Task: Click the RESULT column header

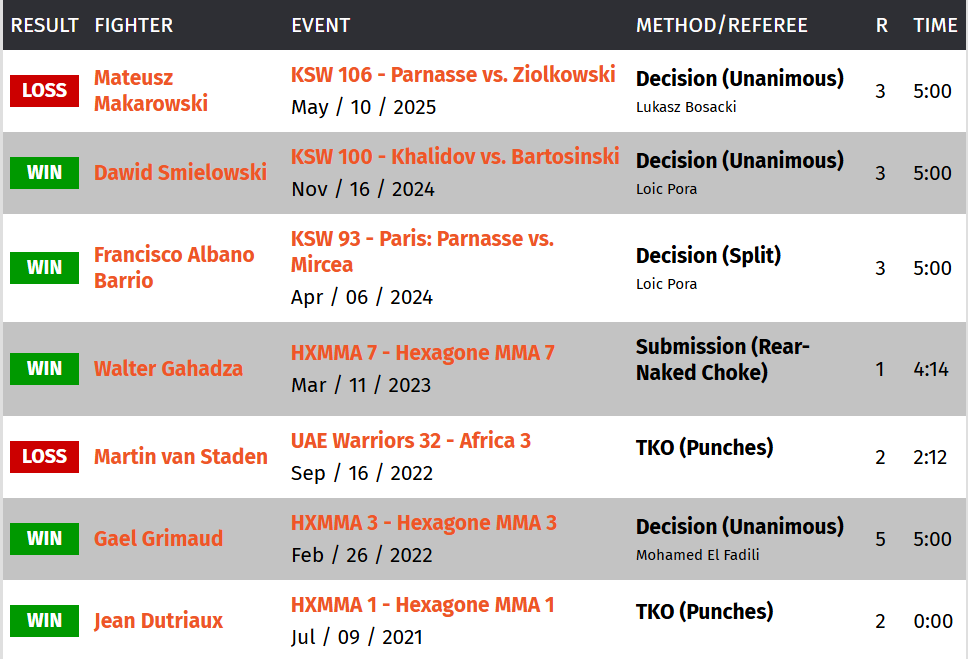Action: (45, 25)
